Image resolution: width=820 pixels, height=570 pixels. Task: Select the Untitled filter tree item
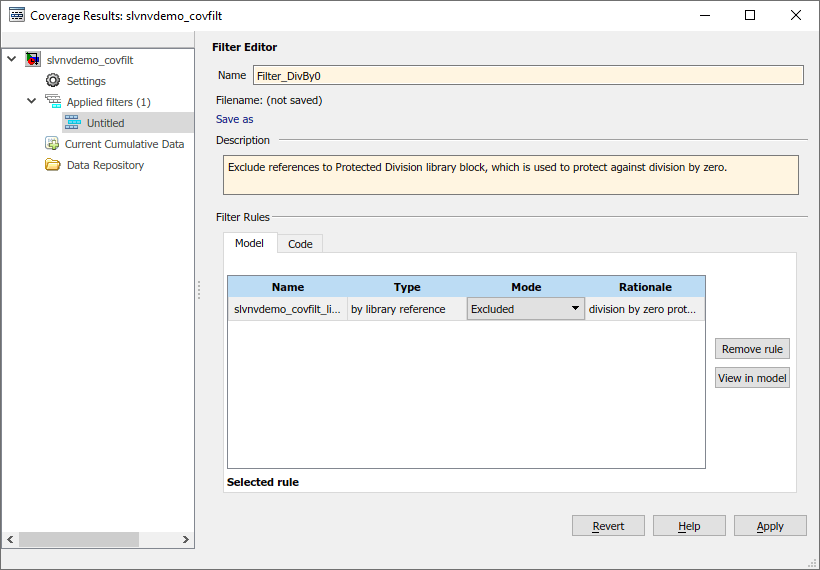pos(106,123)
